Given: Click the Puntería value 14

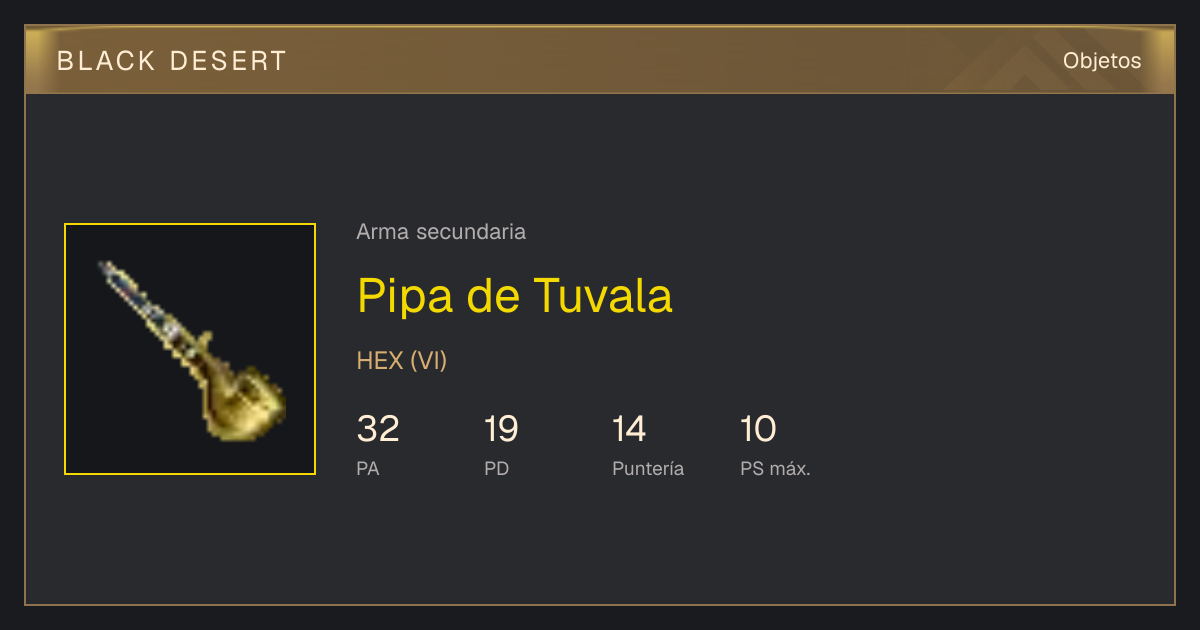Looking at the screenshot, I should coord(629,429).
